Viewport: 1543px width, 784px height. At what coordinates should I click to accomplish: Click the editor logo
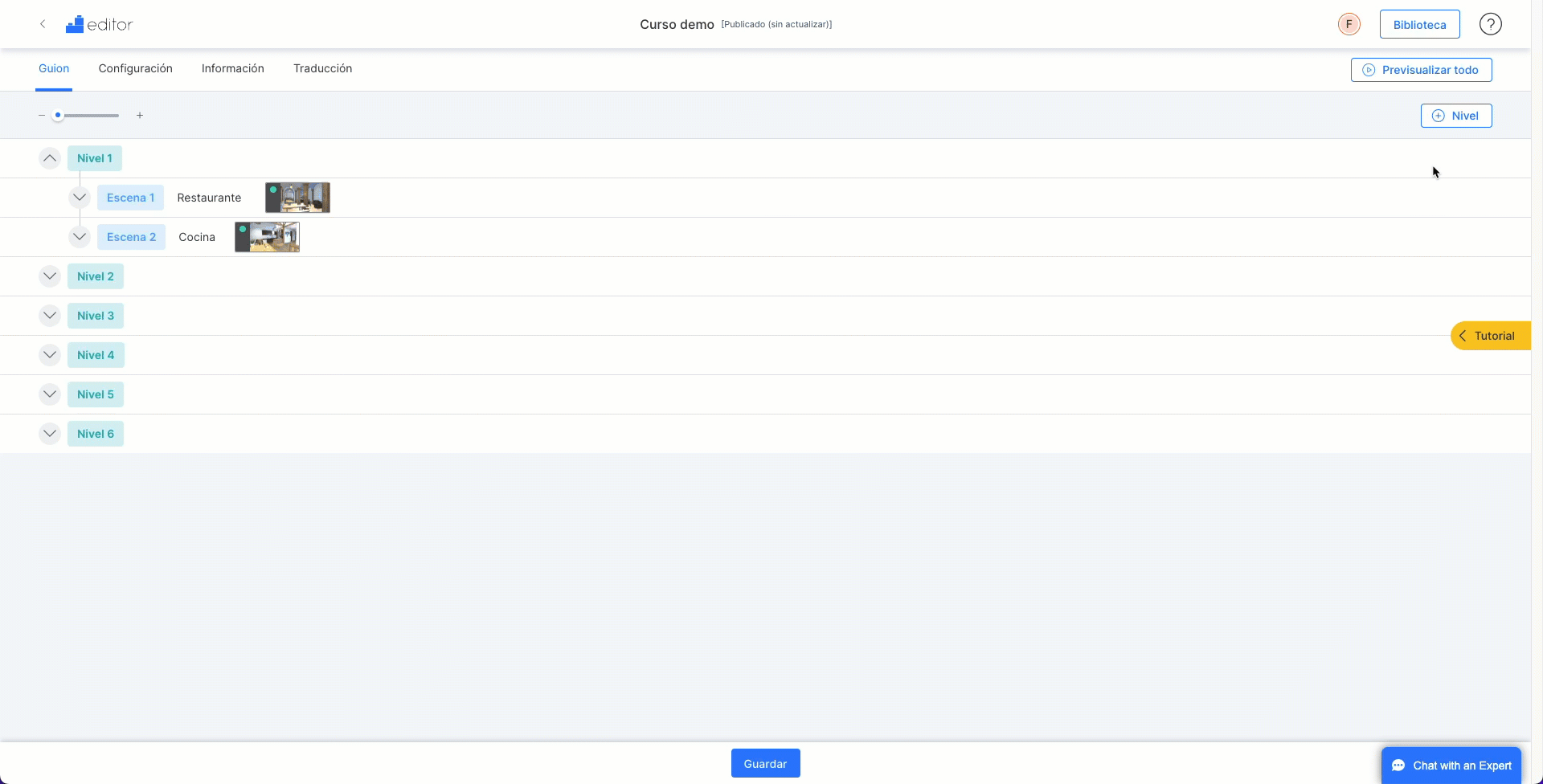pyautogui.click(x=100, y=24)
